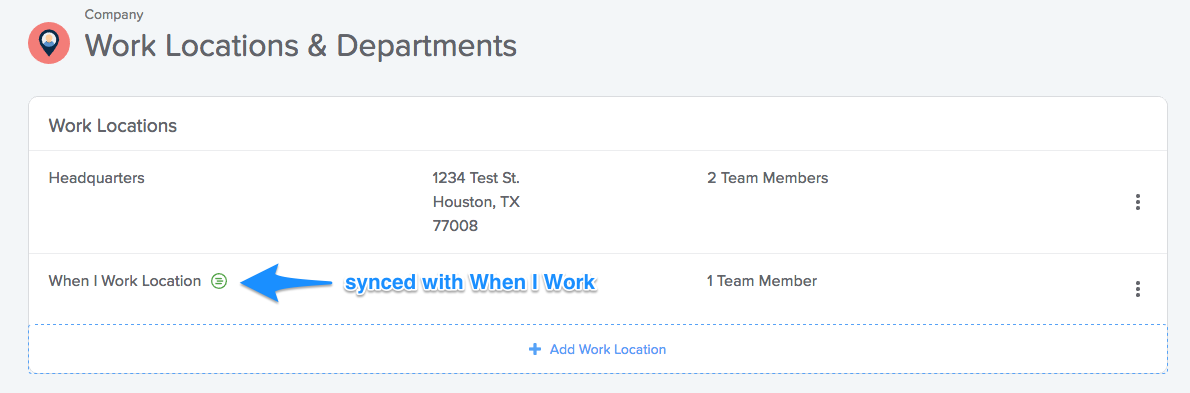This screenshot has height=393, width=1190.
Task: Click the 1 Team Member count
Action: [762, 281]
